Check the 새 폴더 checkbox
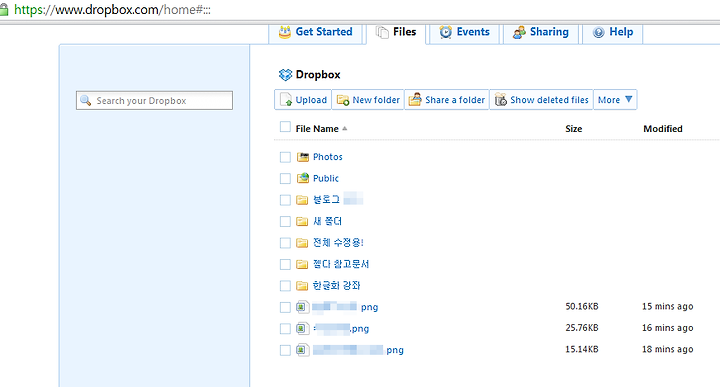The image size is (720, 387). [285, 221]
